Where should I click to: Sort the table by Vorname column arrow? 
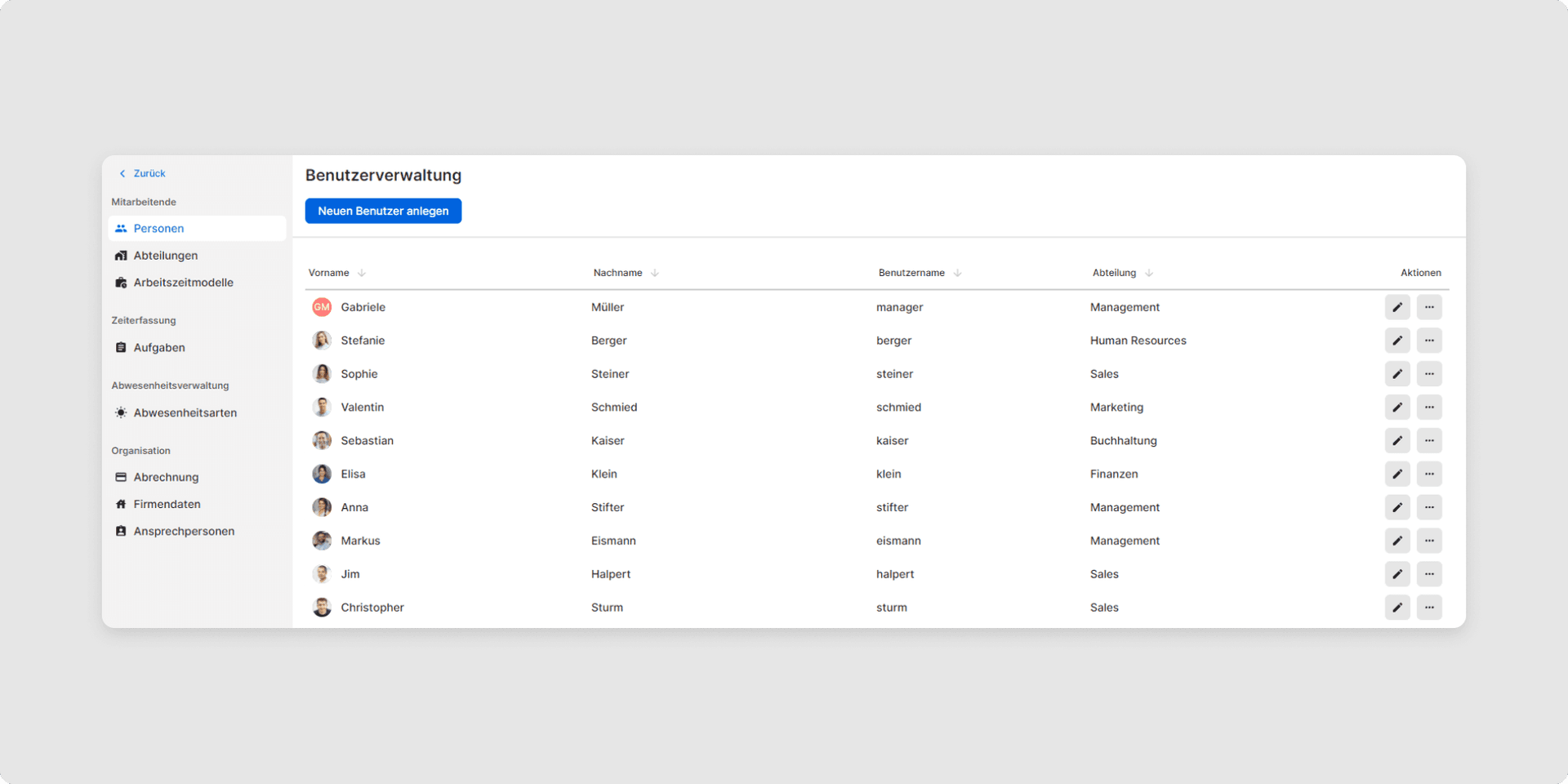362,273
